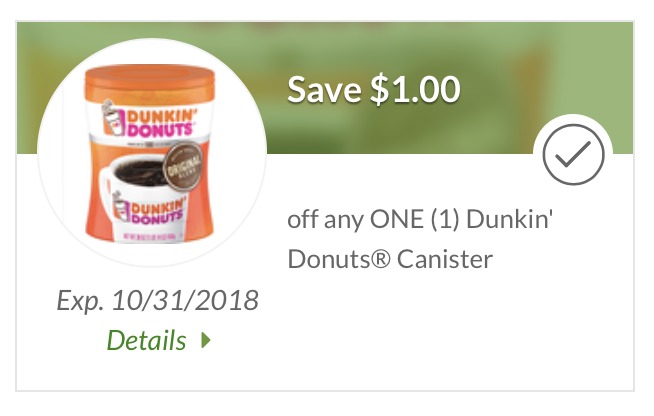The height and width of the screenshot is (416, 654).
Task: Click the Dunkin' Donuts logo on canister top
Action: click(x=149, y=121)
